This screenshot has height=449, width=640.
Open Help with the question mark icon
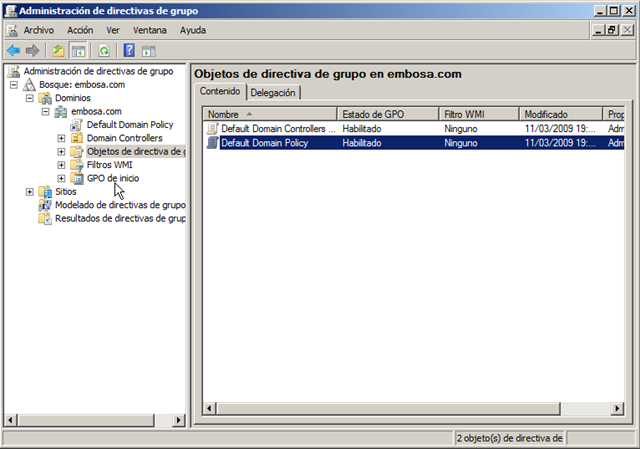click(x=130, y=50)
